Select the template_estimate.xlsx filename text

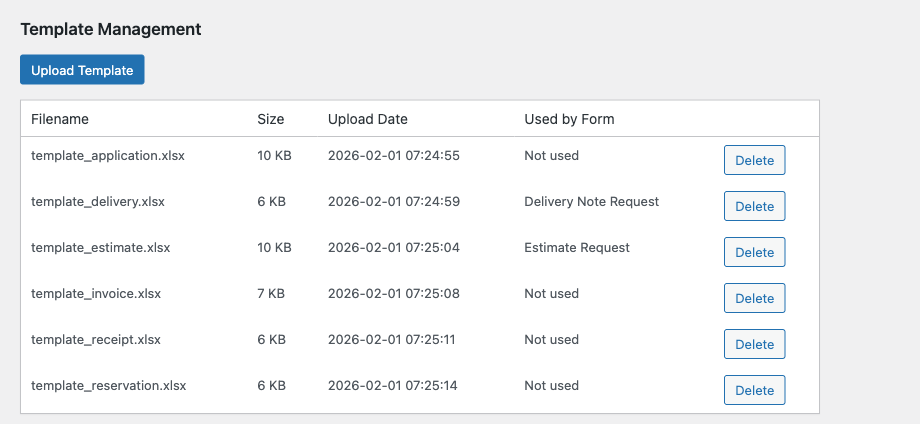pyautogui.click(x=101, y=248)
